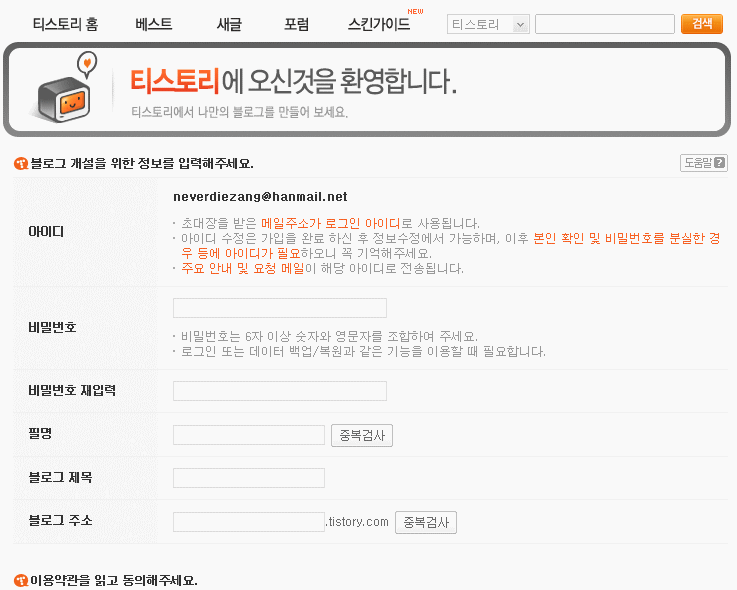The image size is (737, 590).
Task: Click the 메일주소가 로그인 아이디 highlighted text
Action: [331, 223]
